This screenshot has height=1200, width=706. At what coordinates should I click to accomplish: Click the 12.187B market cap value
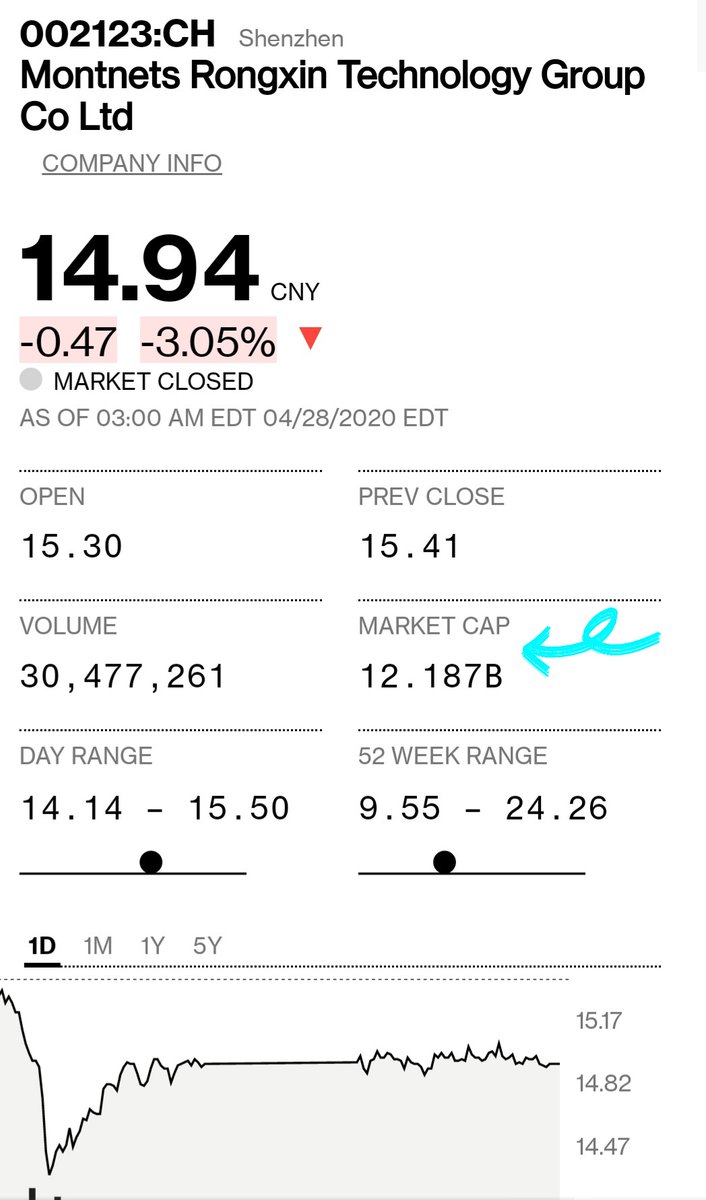pyautogui.click(x=431, y=677)
